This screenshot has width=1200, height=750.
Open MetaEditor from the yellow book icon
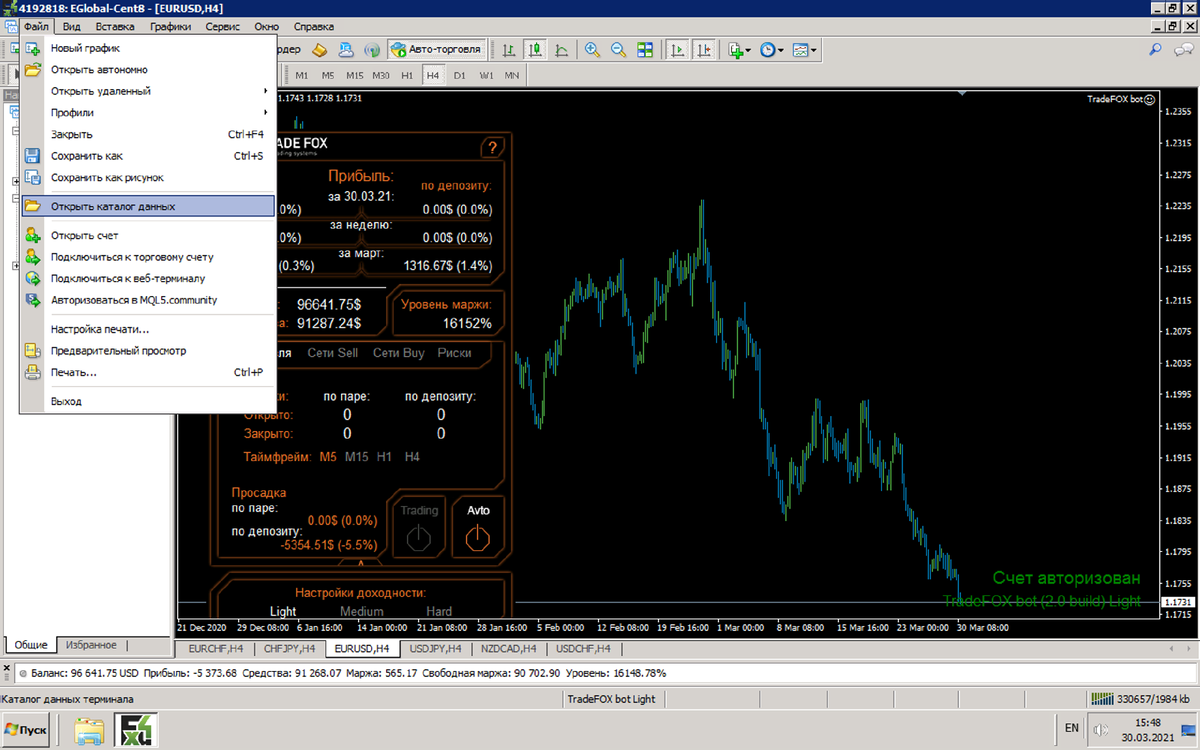pyautogui.click(x=320, y=49)
